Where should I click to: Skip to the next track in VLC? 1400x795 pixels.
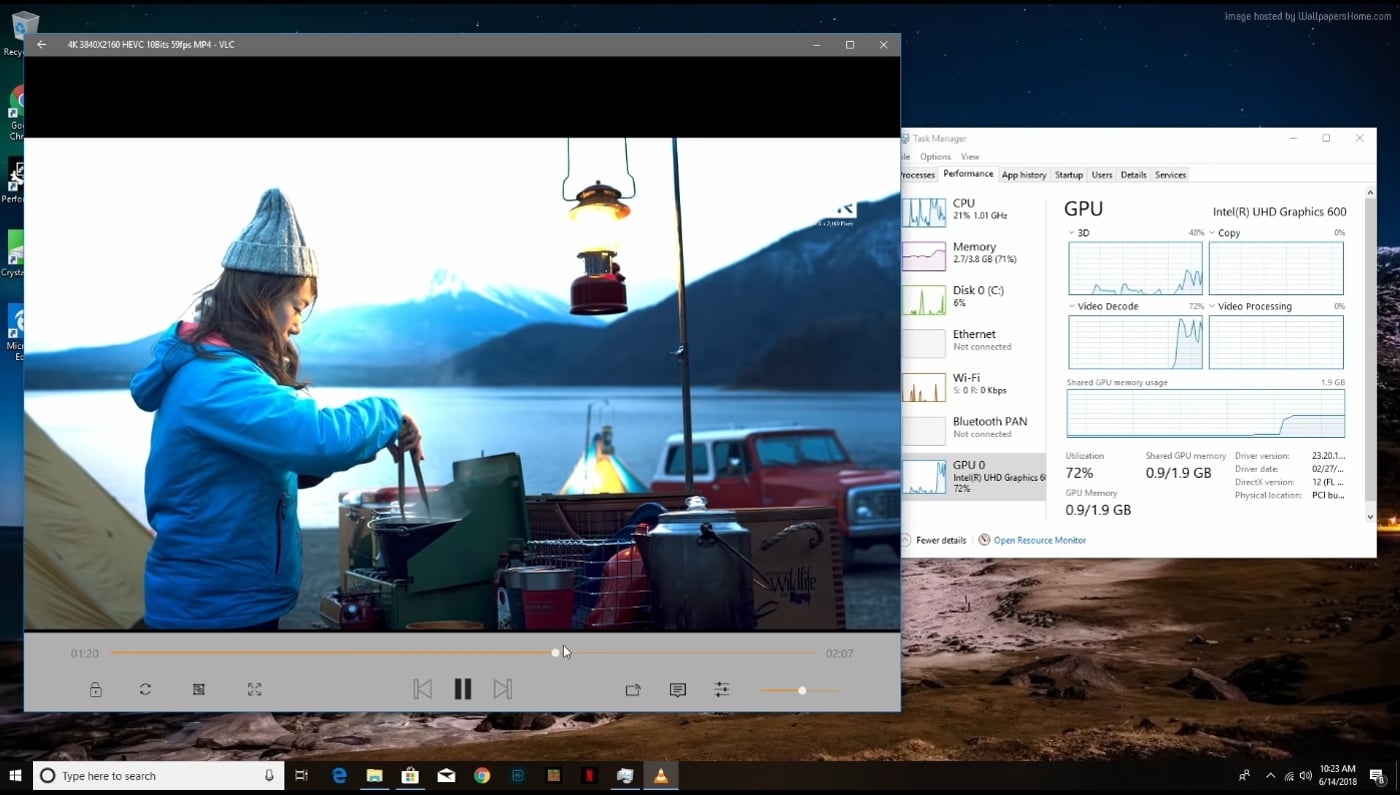502,689
